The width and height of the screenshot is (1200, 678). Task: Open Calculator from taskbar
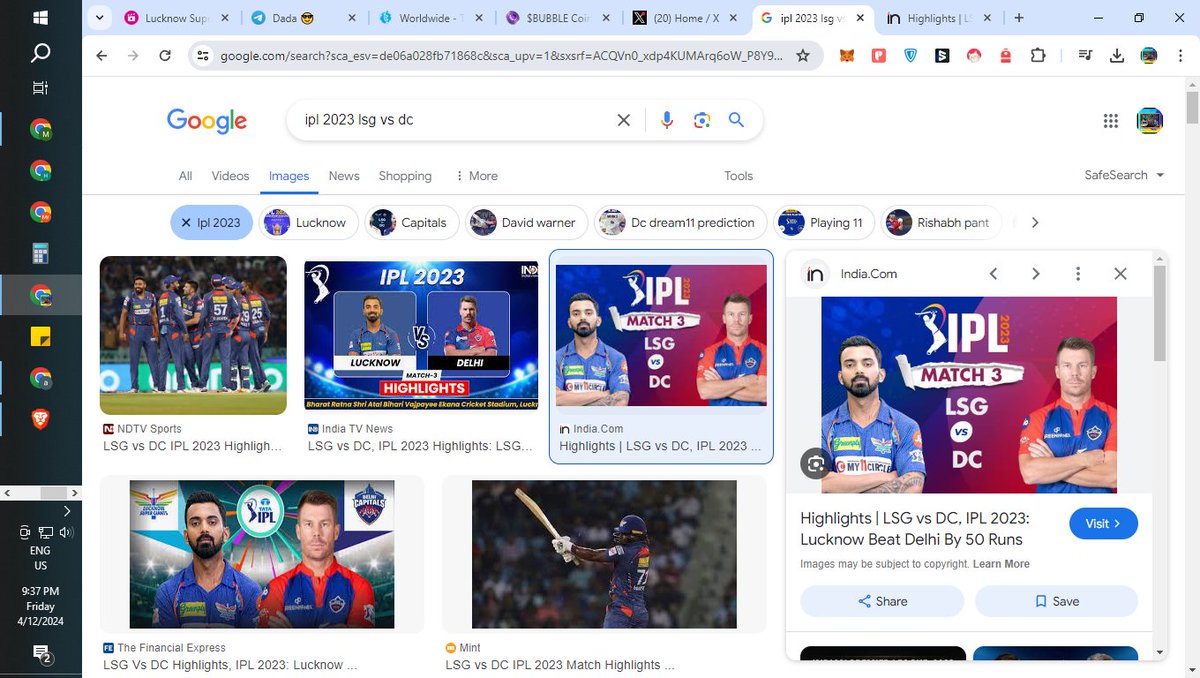[x=40, y=254]
